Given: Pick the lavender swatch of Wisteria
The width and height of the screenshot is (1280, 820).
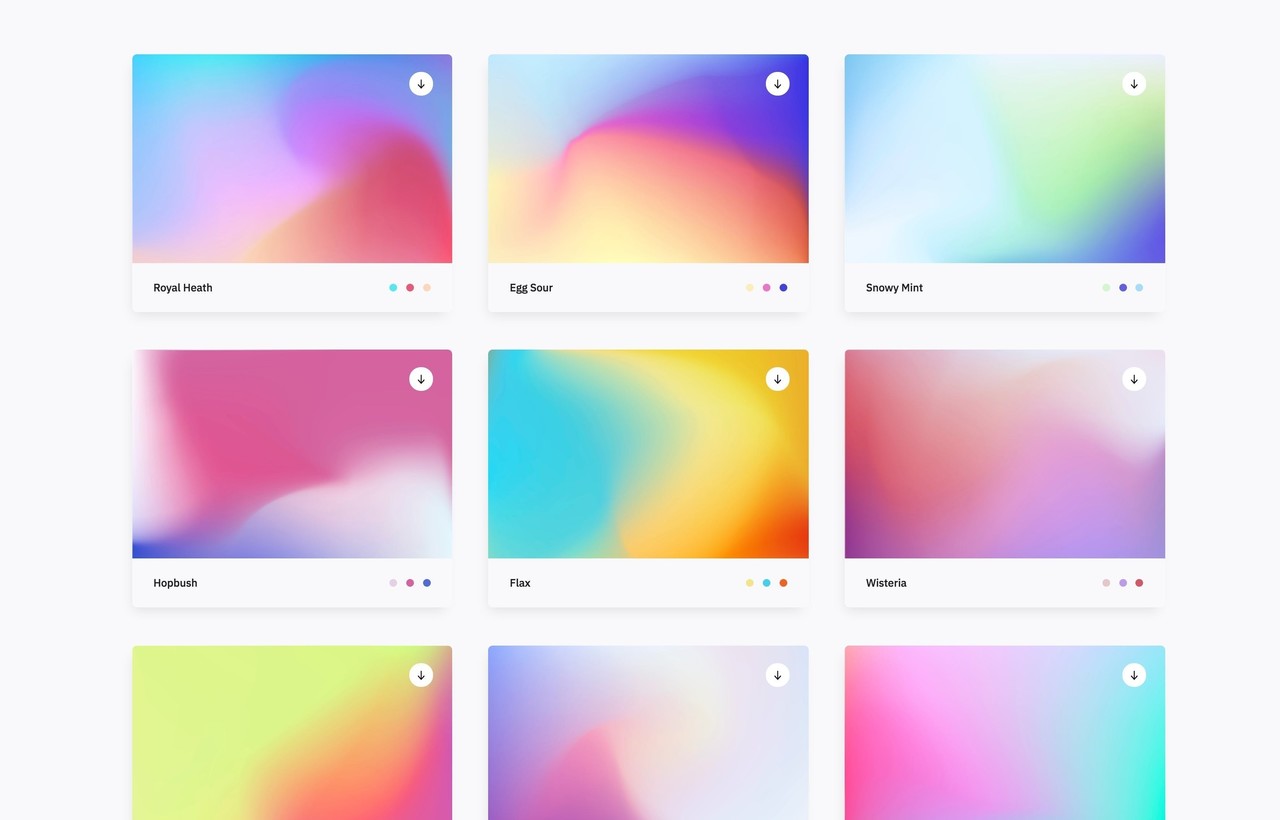Looking at the screenshot, I should pos(1123,583).
